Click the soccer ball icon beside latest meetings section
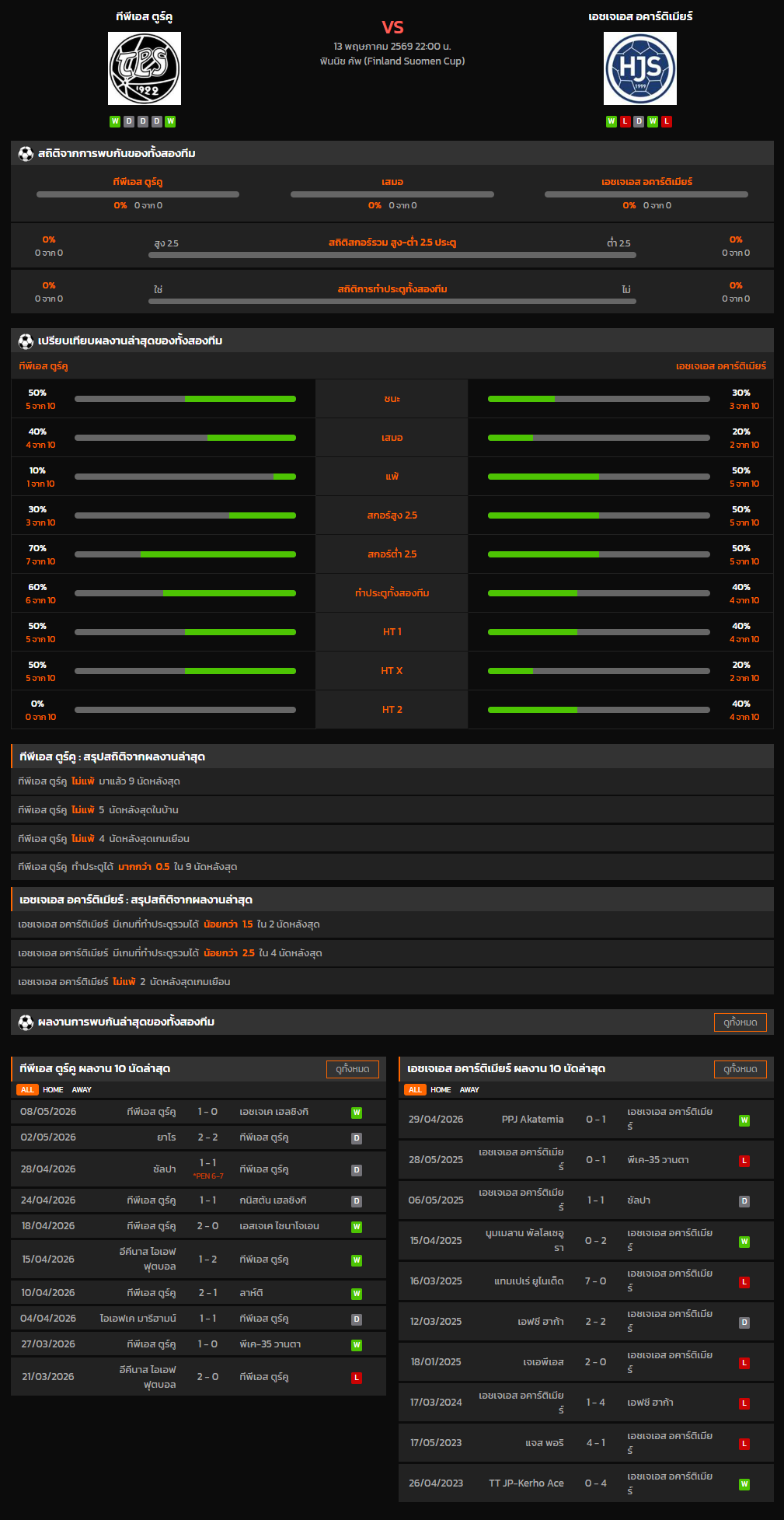Image resolution: width=784 pixels, height=1520 pixels. [26, 1022]
